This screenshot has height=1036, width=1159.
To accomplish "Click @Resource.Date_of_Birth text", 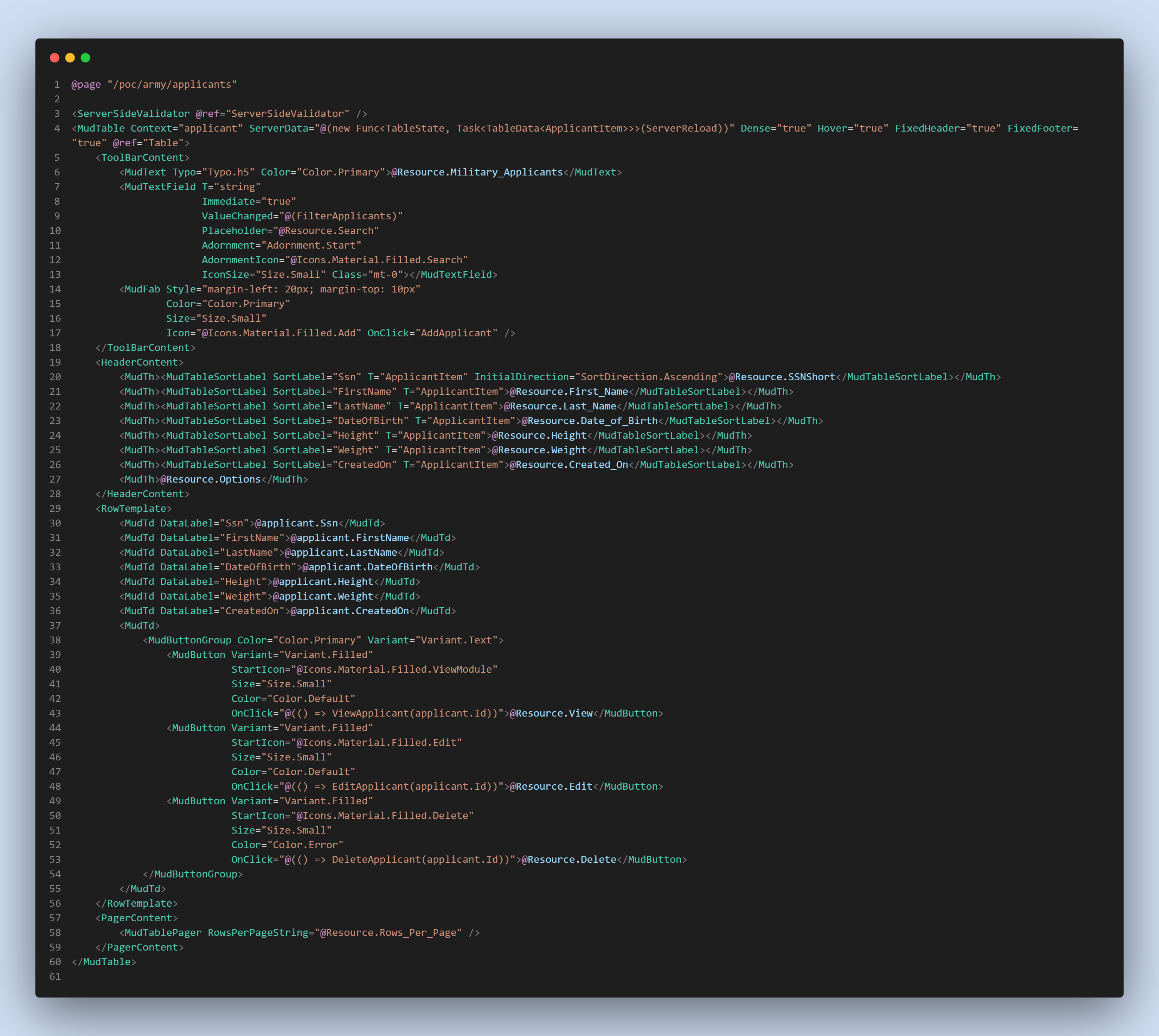I will coord(590,421).
